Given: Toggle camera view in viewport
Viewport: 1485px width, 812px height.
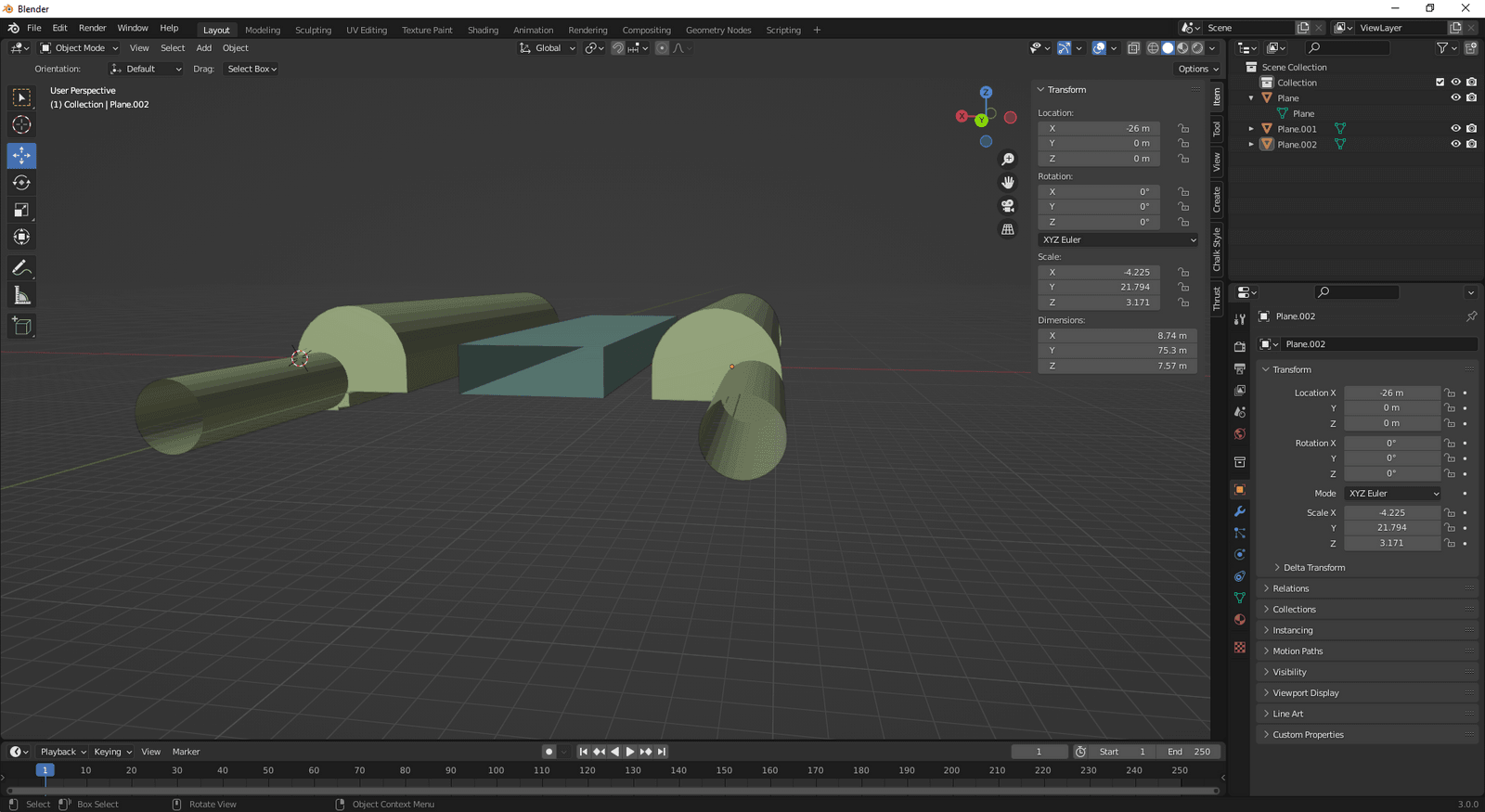Looking at the screenshot, I should pos(1008,206).
